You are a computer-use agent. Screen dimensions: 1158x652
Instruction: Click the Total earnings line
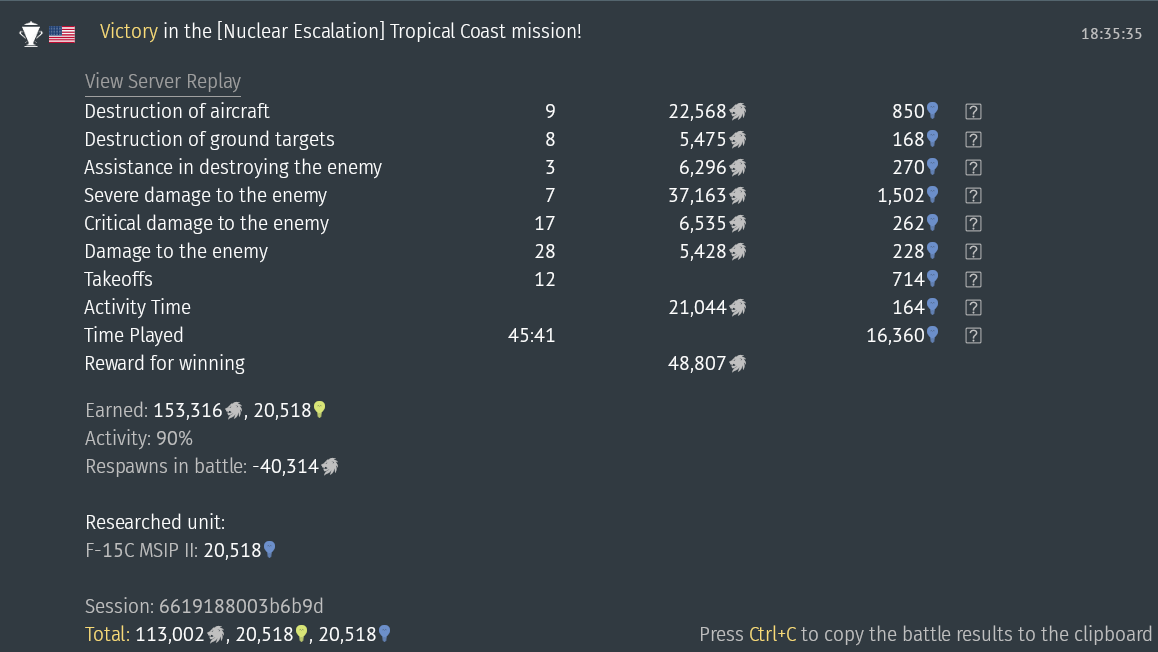point(238,634)
